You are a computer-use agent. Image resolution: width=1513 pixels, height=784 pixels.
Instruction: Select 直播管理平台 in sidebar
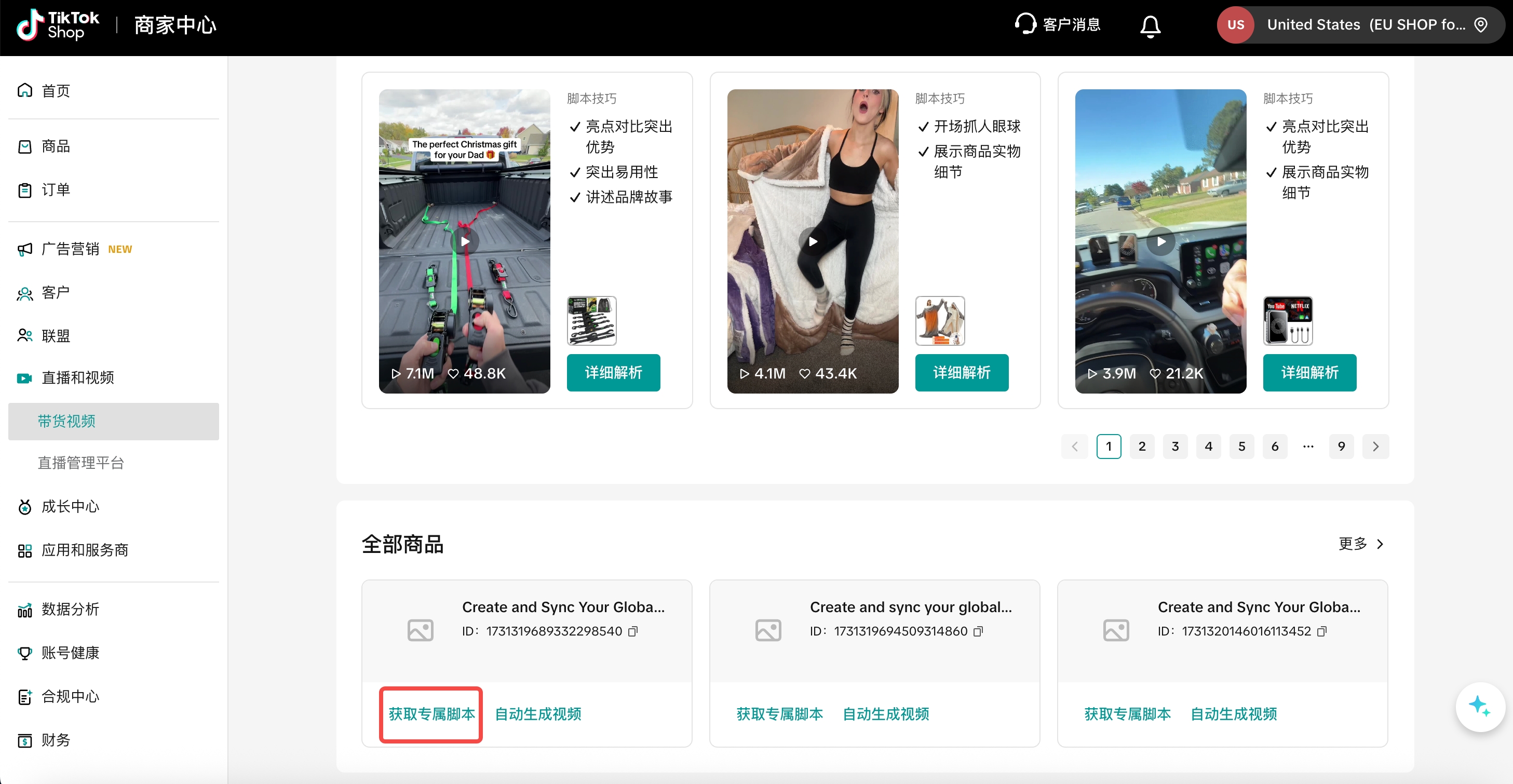pos(81,463)
